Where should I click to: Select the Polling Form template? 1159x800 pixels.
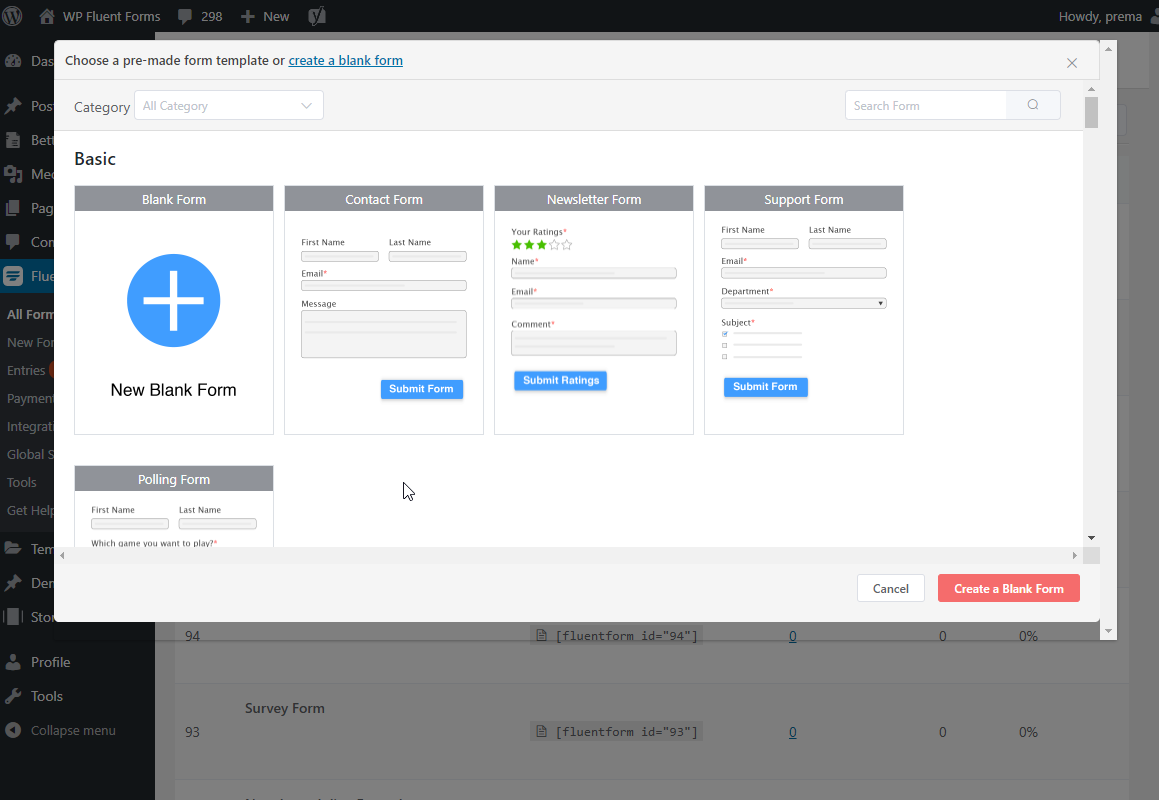(x=174, y=506)
